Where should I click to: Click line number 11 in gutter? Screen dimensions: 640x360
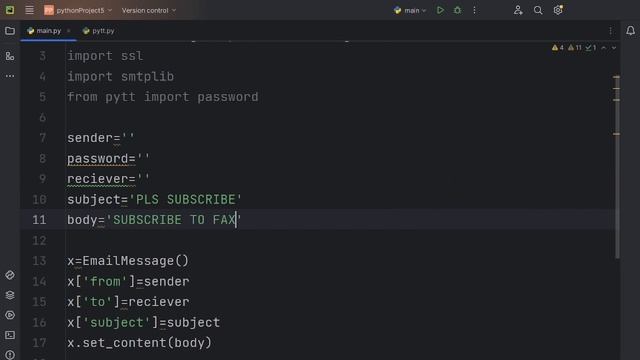tap(39, 220)
